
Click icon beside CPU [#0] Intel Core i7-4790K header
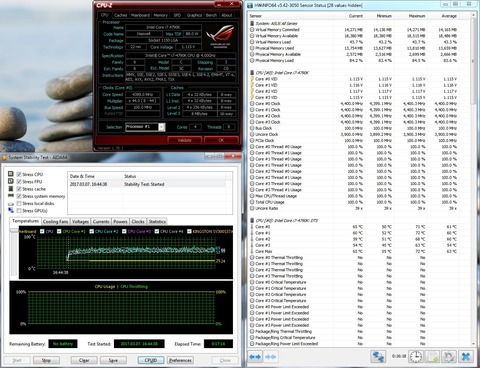pyautogui.click(x=252, y=72)
